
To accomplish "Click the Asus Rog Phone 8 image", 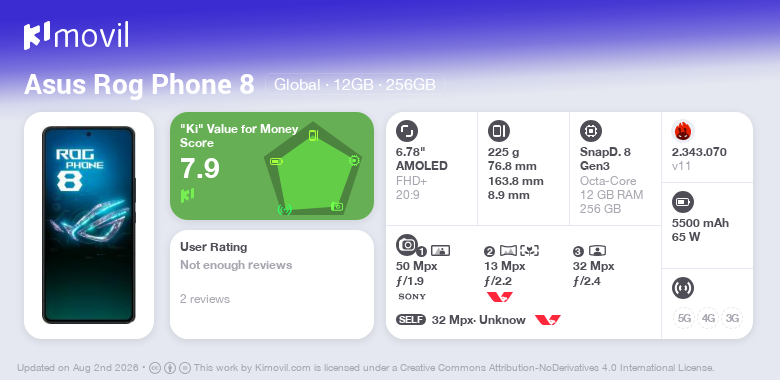I will [89, 225].
